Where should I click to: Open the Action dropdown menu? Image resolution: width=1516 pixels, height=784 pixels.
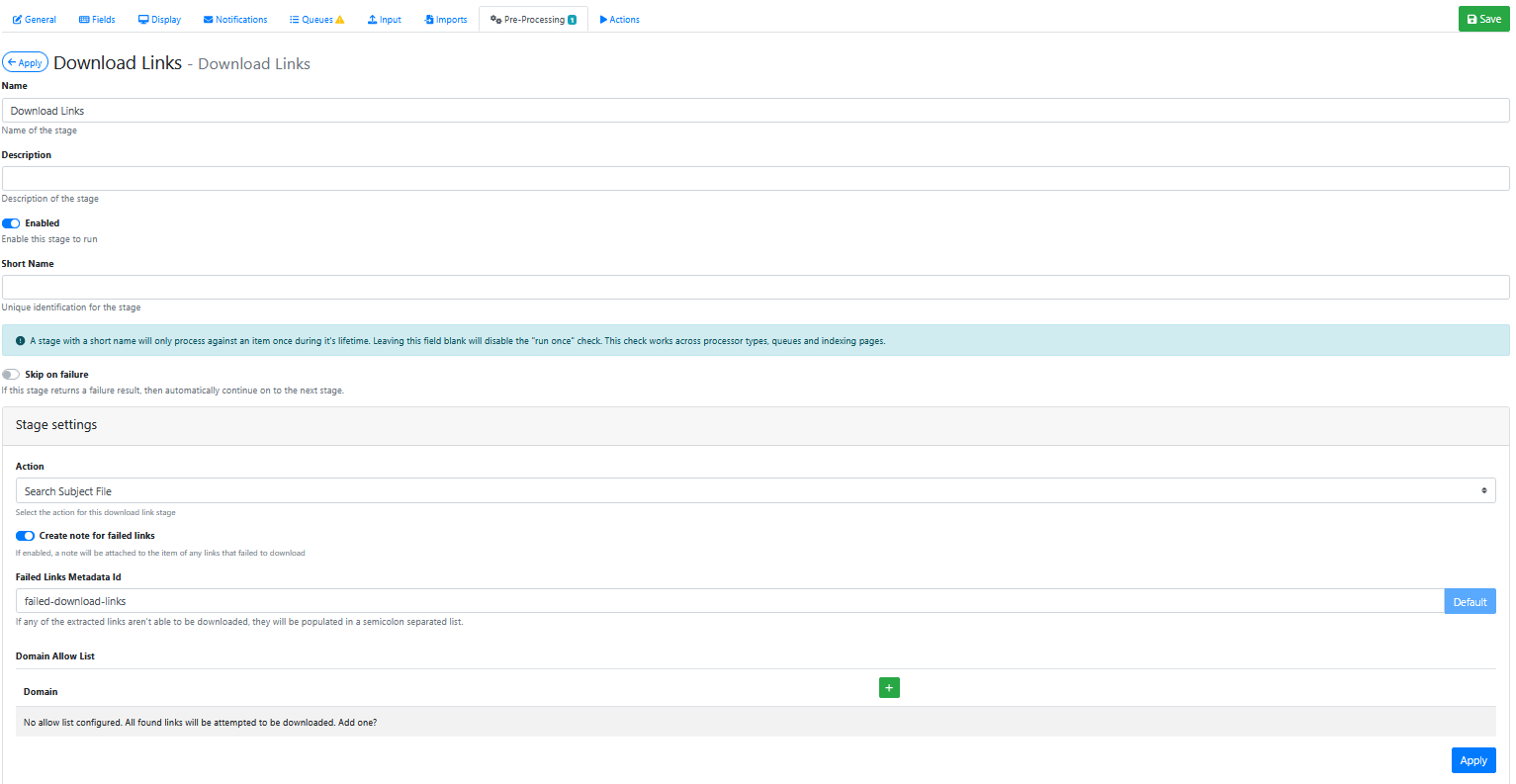pos(755,491)
